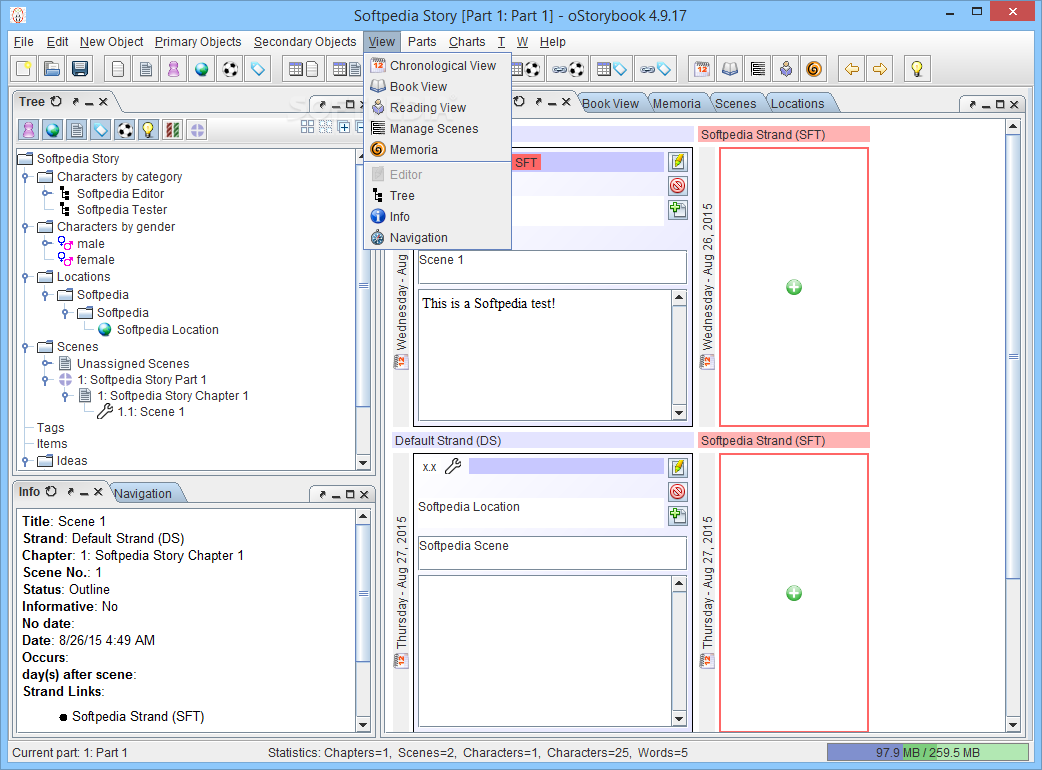Open Manage Chapters table toolbar icon
This screenshot has height=770, width=1042.
point(304,68)
